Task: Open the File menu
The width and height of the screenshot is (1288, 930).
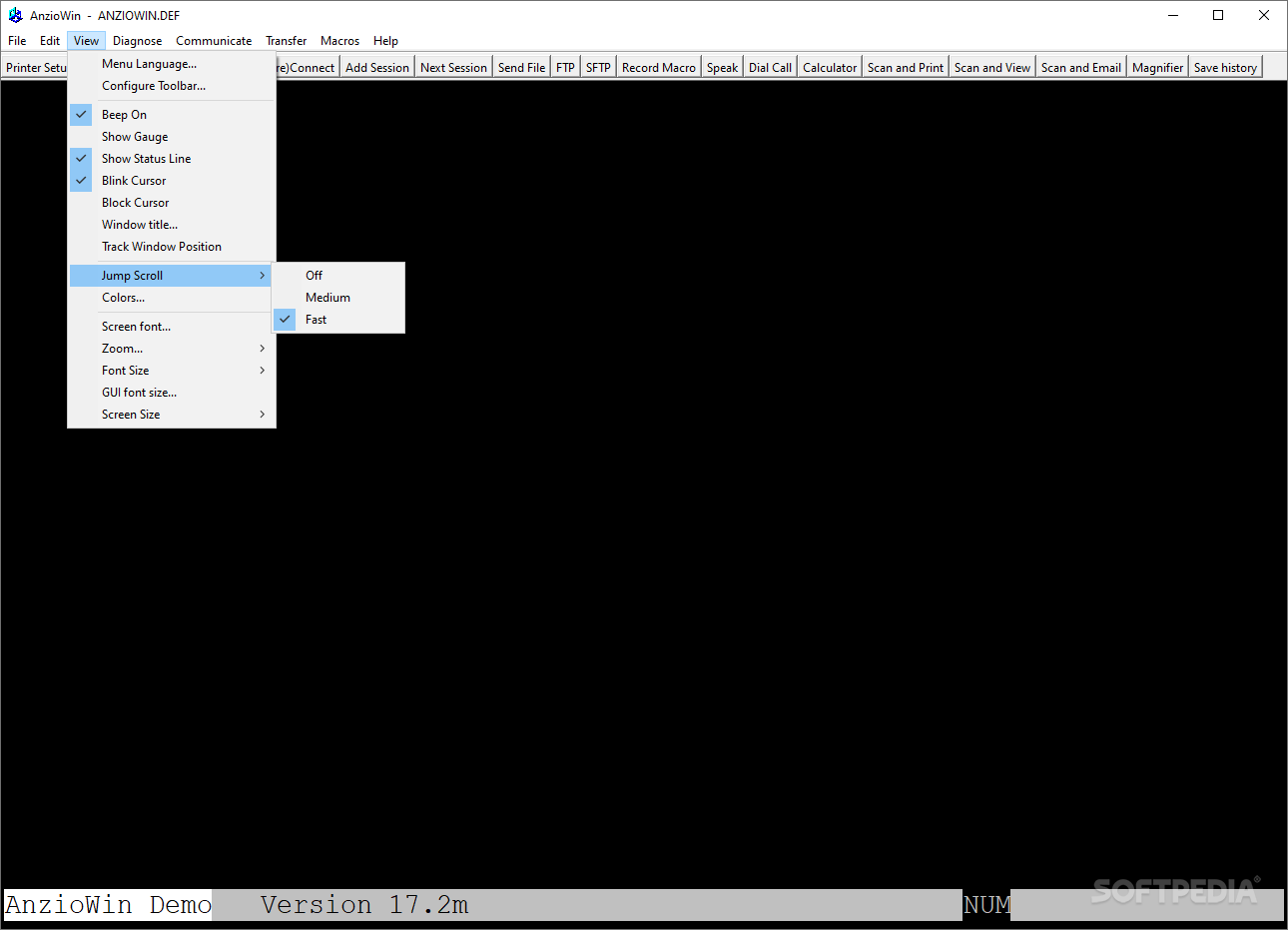Action: click(x=17, y=41)
